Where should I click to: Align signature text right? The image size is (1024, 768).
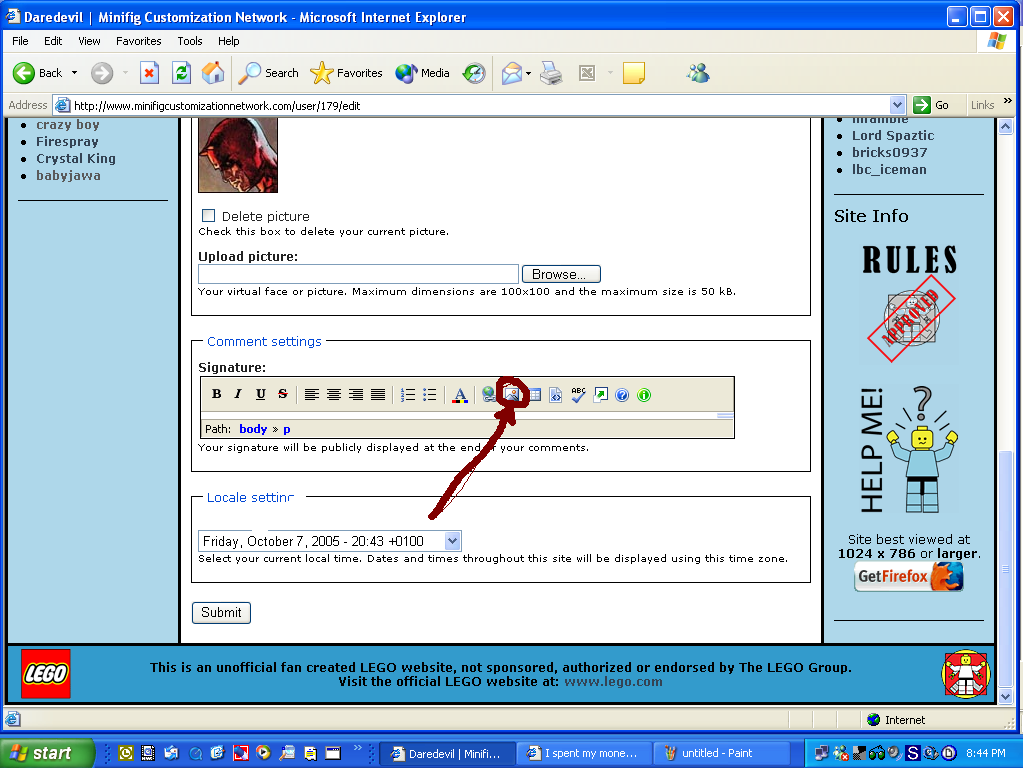(356, 394)
